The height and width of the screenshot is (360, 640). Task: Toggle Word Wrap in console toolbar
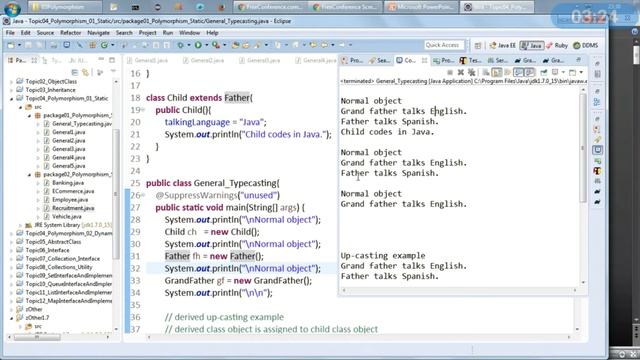click(507, 72)
